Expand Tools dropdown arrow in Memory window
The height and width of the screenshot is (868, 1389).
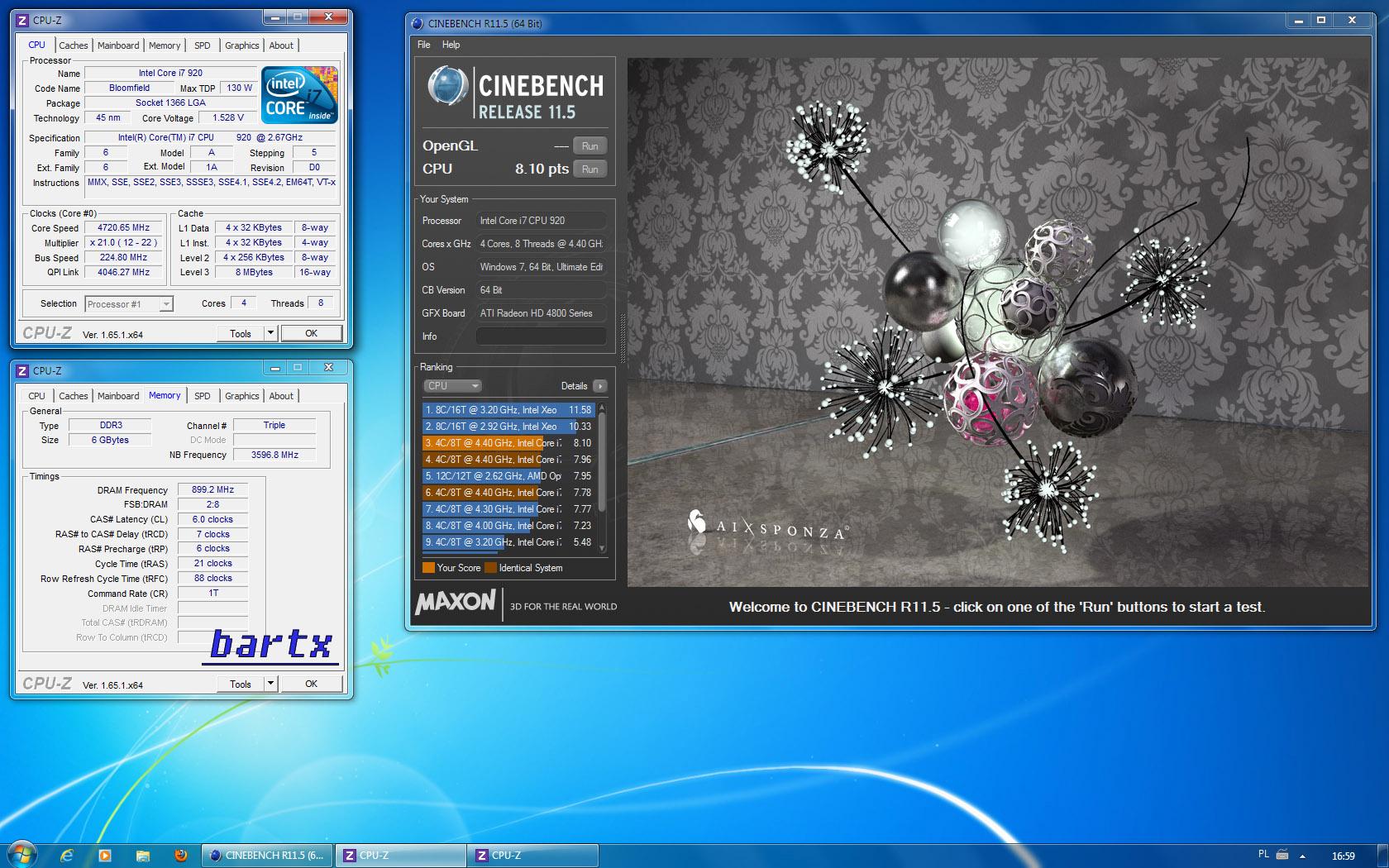tap(270, 684)
